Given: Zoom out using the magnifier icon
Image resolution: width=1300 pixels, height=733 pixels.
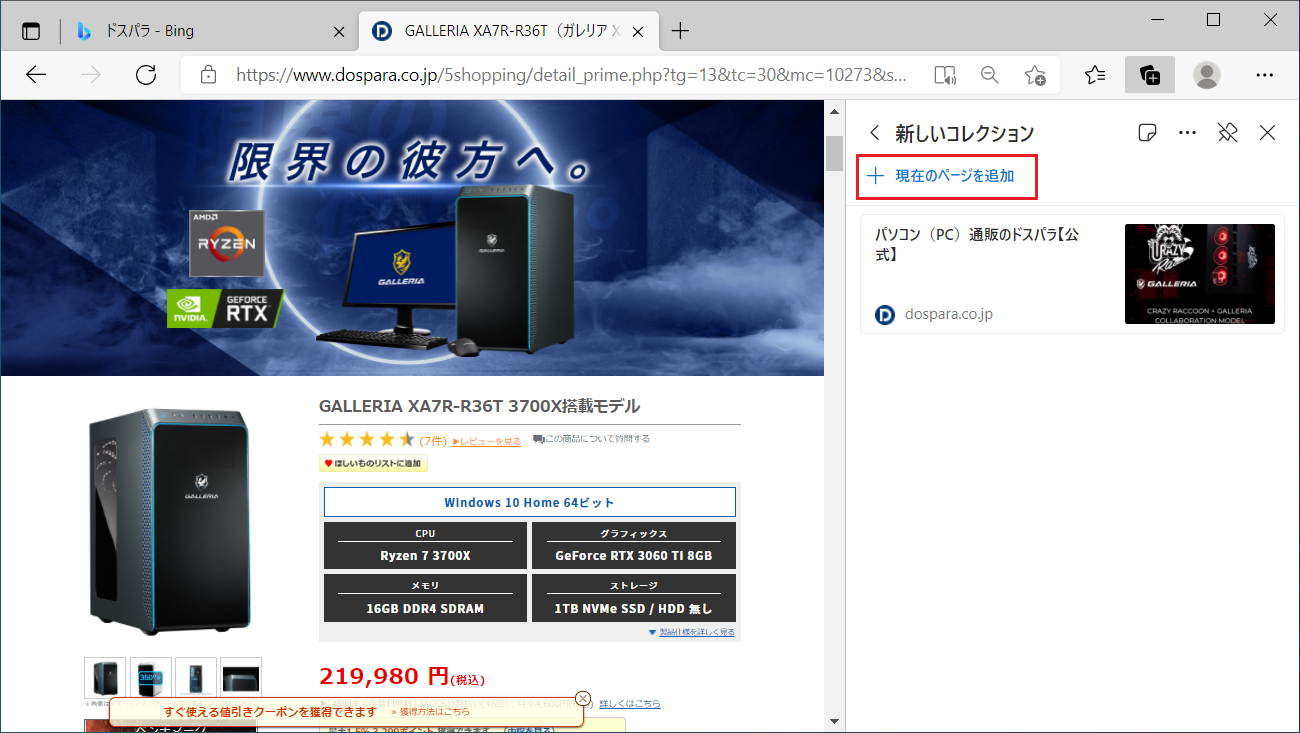Looking at the screenshot, I should pyautogui.click(x=989, y=75).
